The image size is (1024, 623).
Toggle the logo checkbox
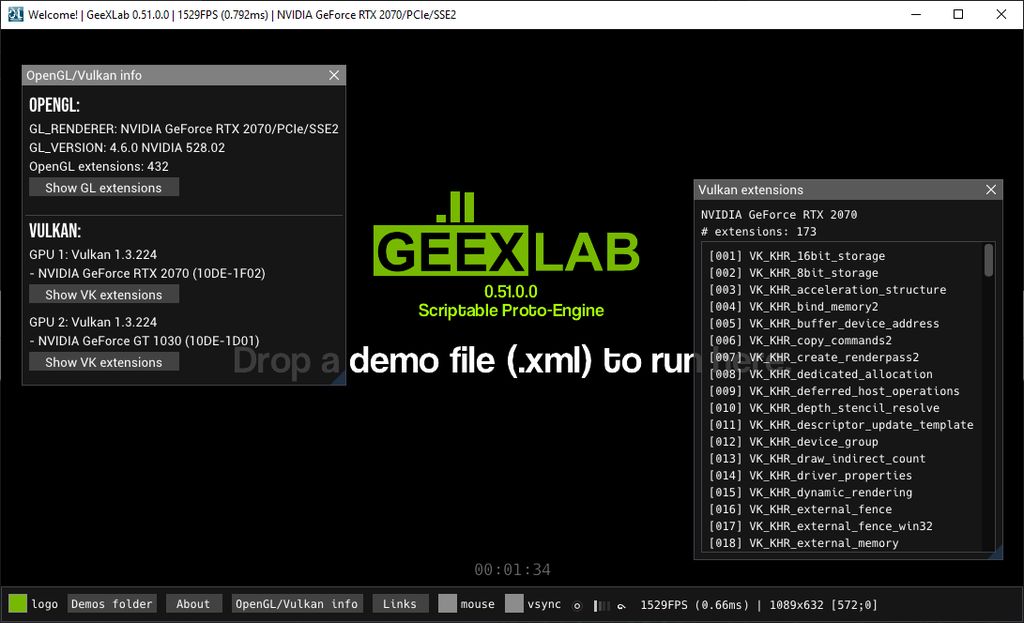click(18, 603)
